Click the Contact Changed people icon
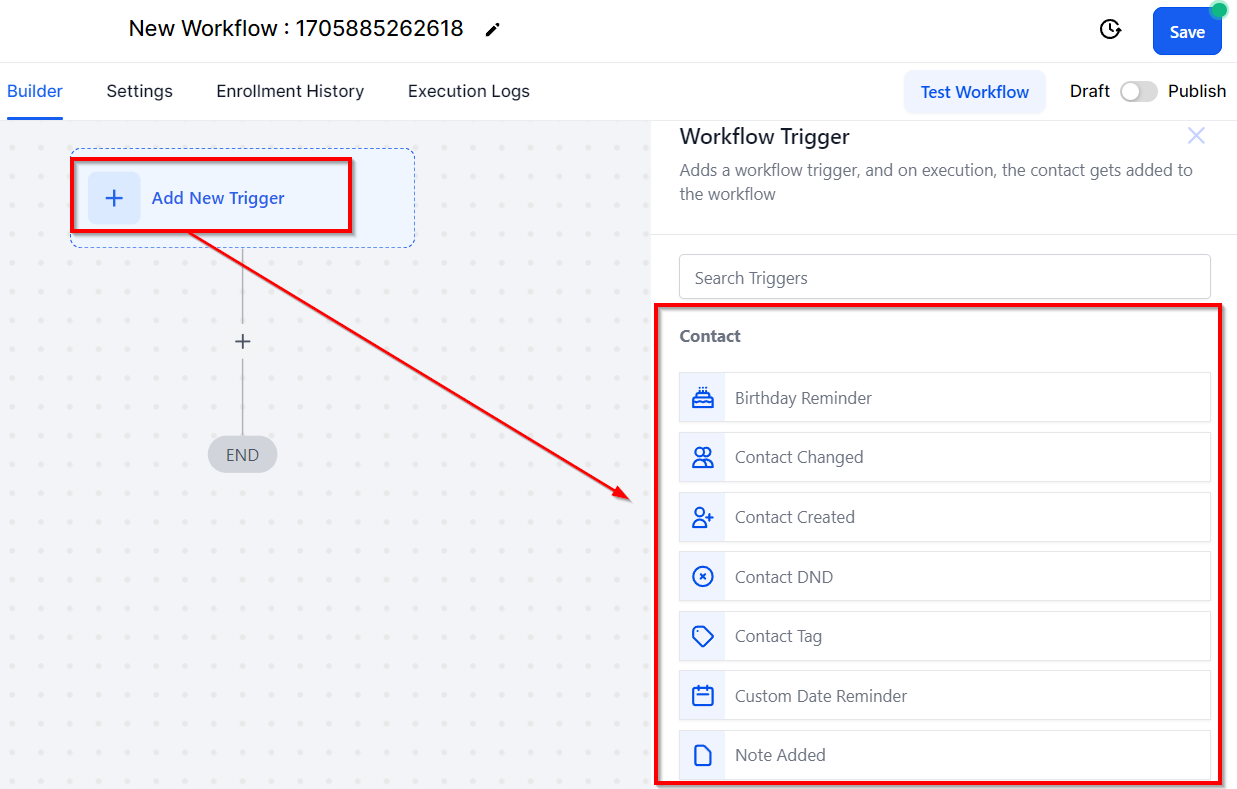This screenshot has height=789, width=1237. tap(703, 457)
